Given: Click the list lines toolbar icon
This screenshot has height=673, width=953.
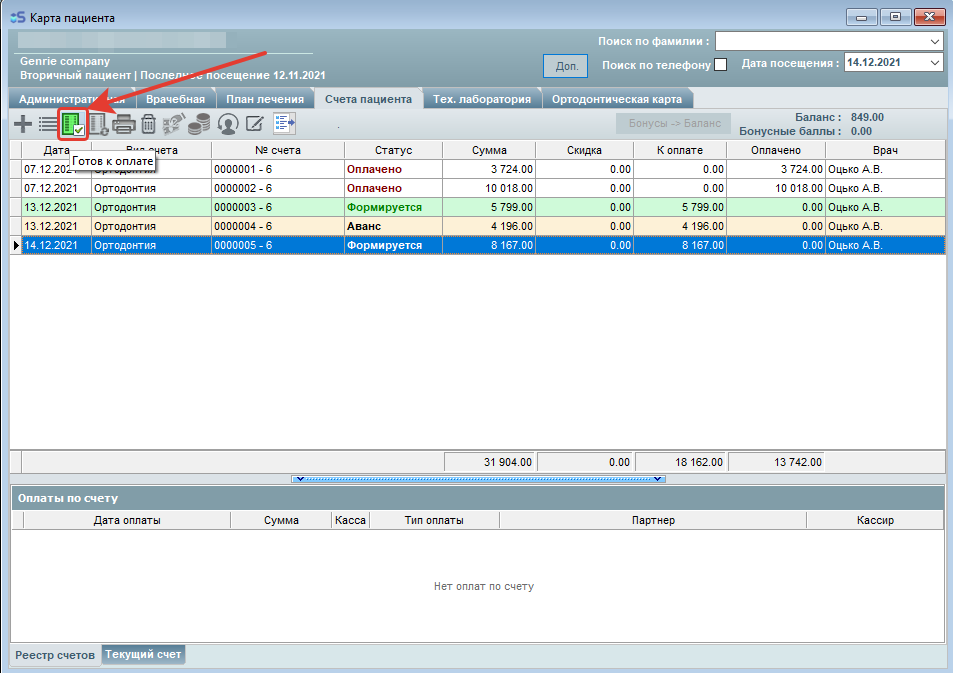Looking at the screenshot, I should pos(48,124).
